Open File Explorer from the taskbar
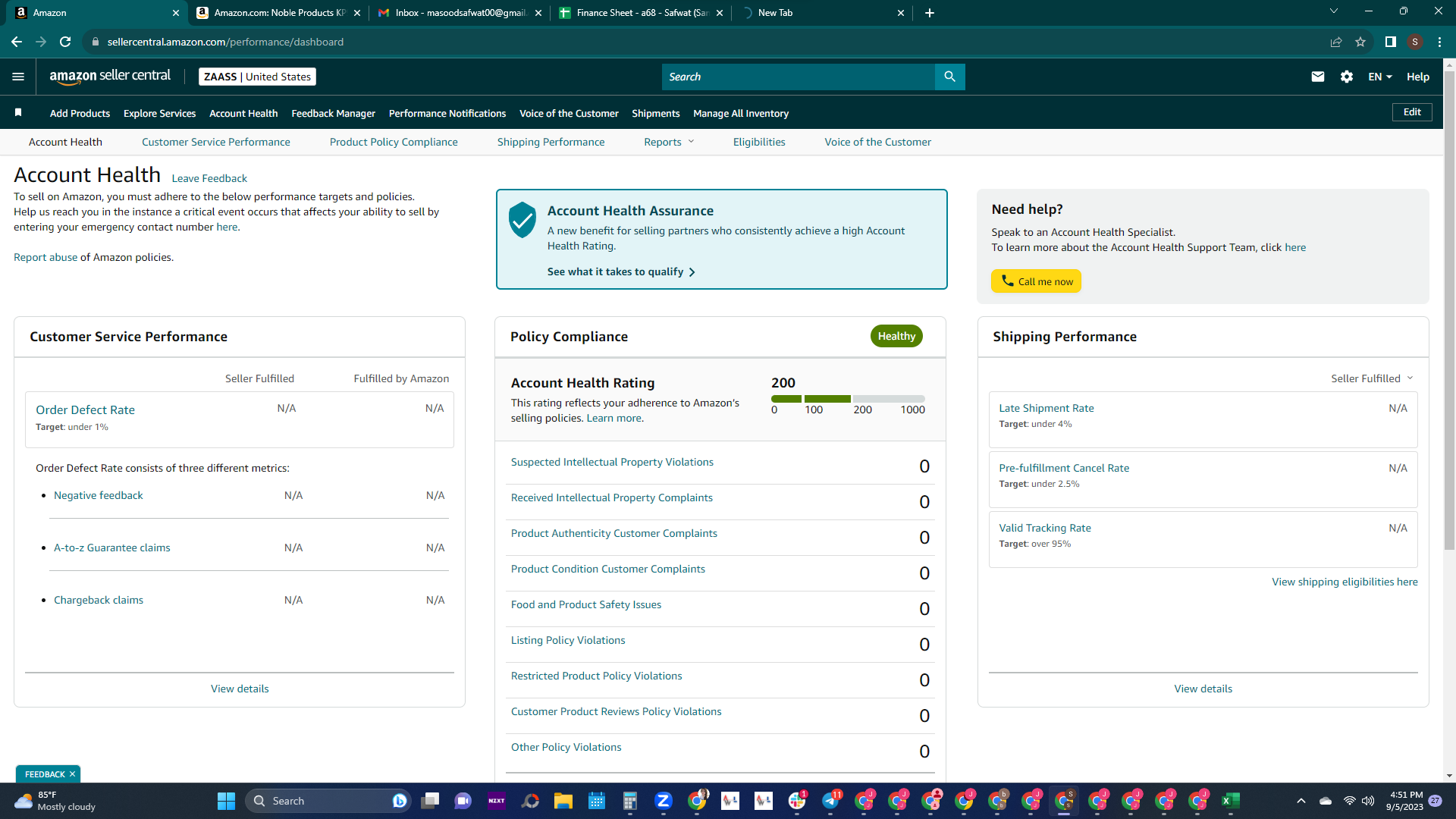The height and width of the screenshot is (819, 1456). [x=563, y=801]
